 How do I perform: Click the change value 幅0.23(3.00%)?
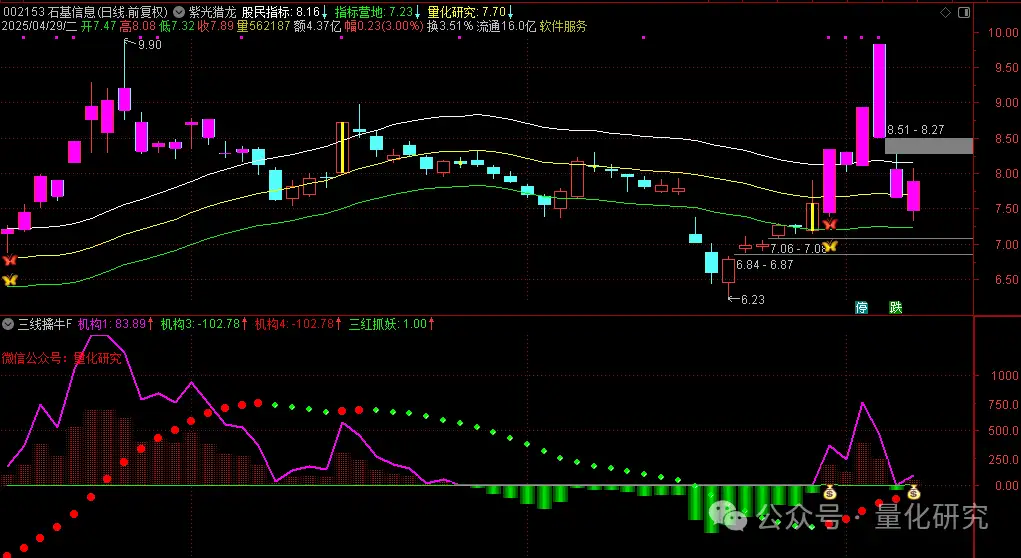click(382, 26)
